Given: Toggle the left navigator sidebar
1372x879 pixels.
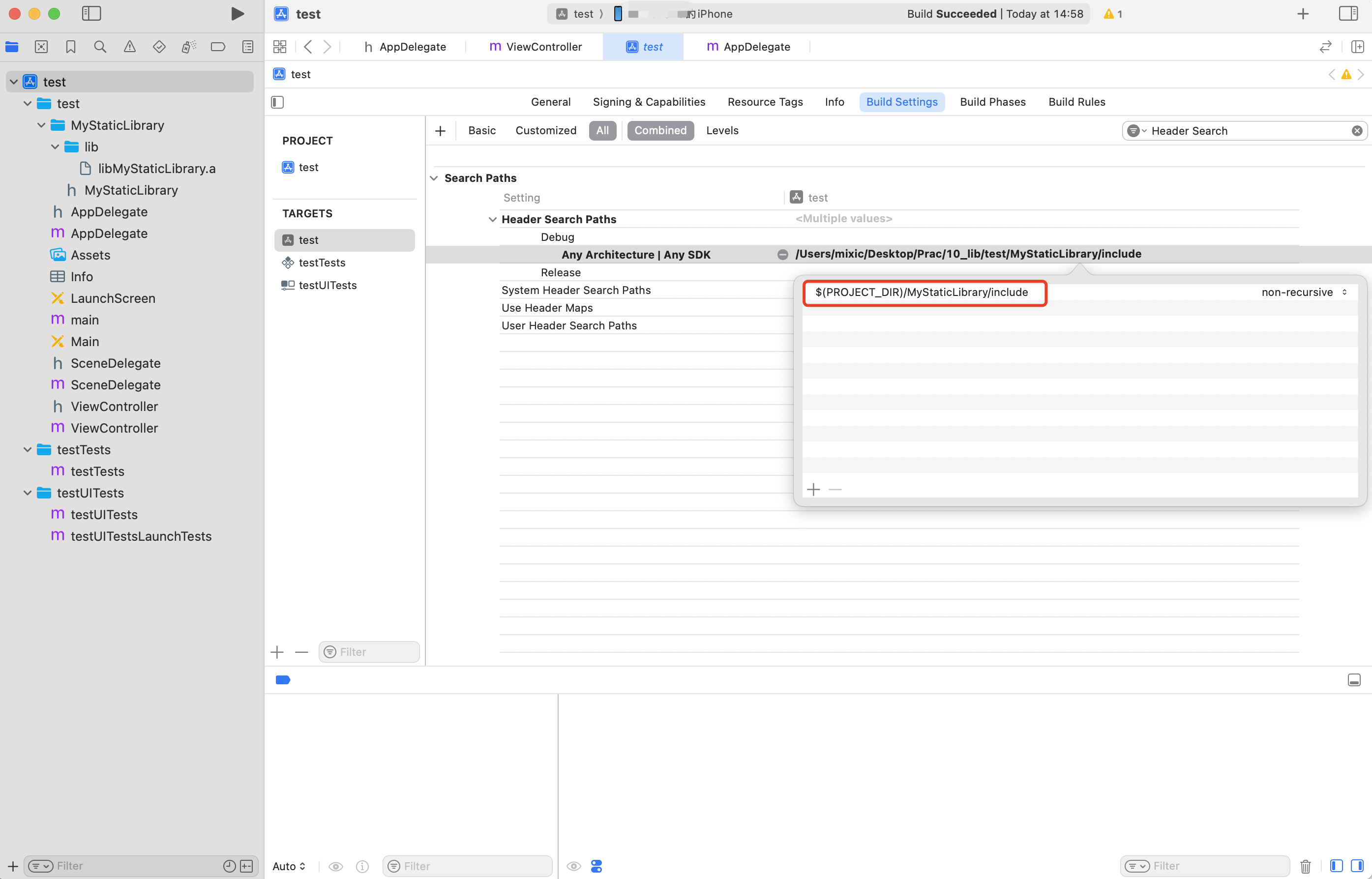Looking at the screenshot, I should pyautogui.click(x=91, y=14).
